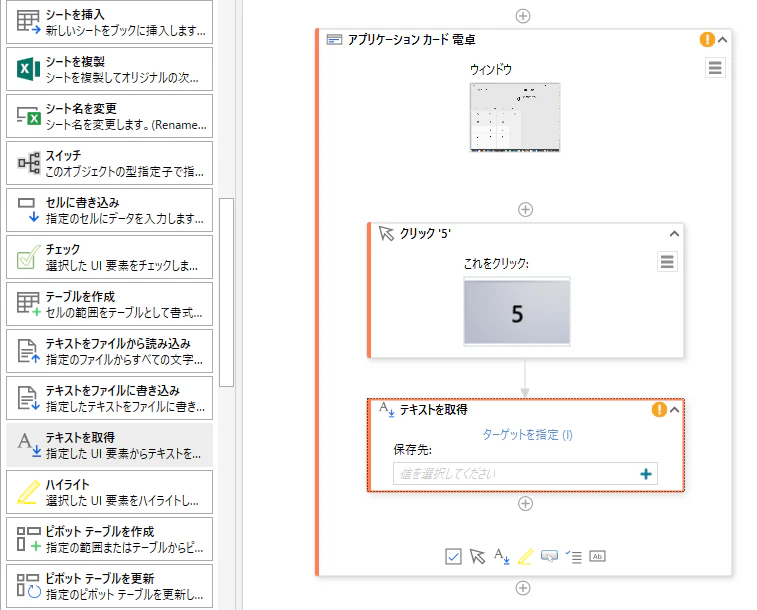This screenshot has width=757, height=610.
Task: Select the シート名を変更 activity
Action: 109,116
